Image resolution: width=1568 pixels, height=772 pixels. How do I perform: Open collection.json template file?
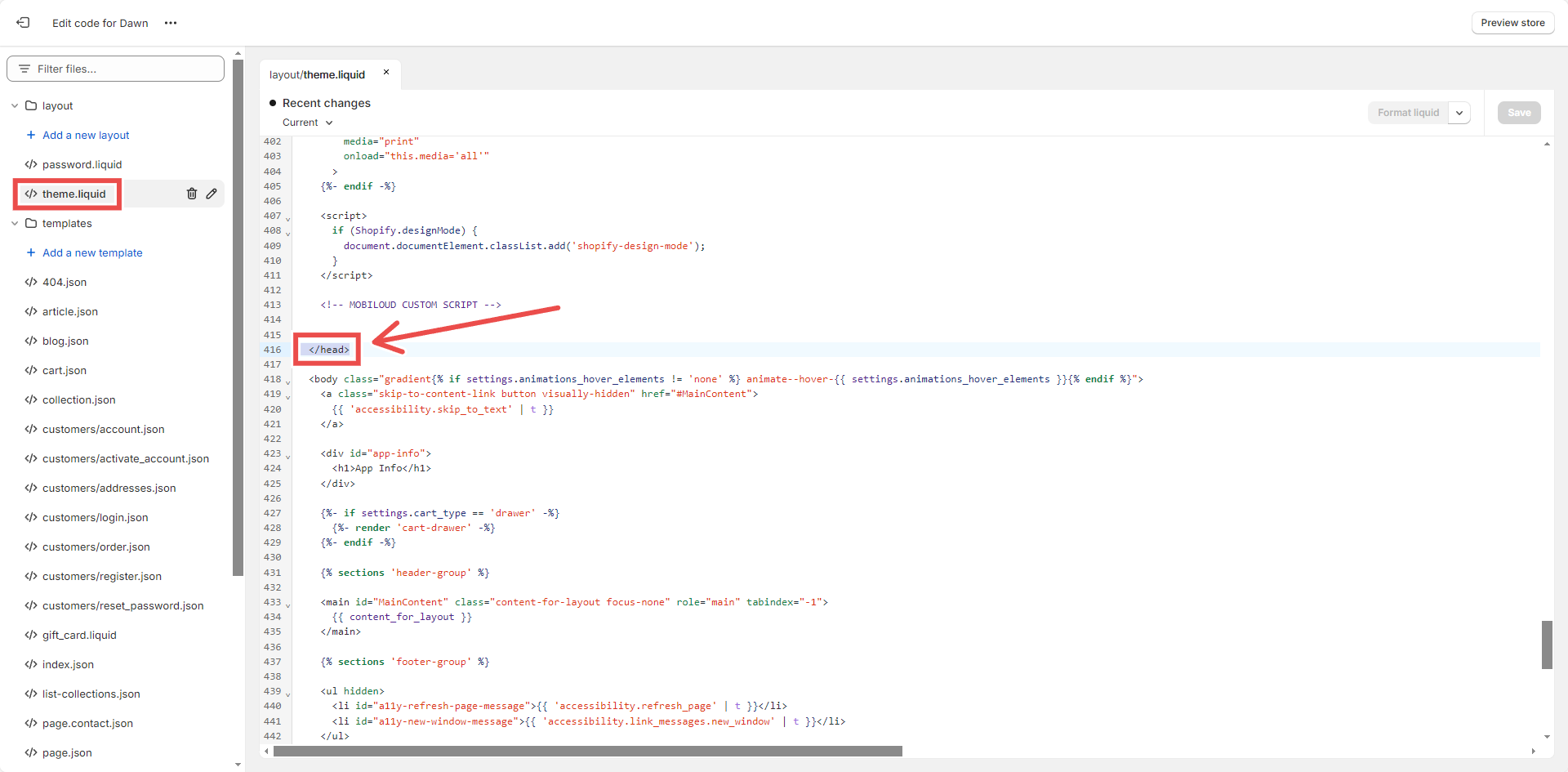[79, 399]
